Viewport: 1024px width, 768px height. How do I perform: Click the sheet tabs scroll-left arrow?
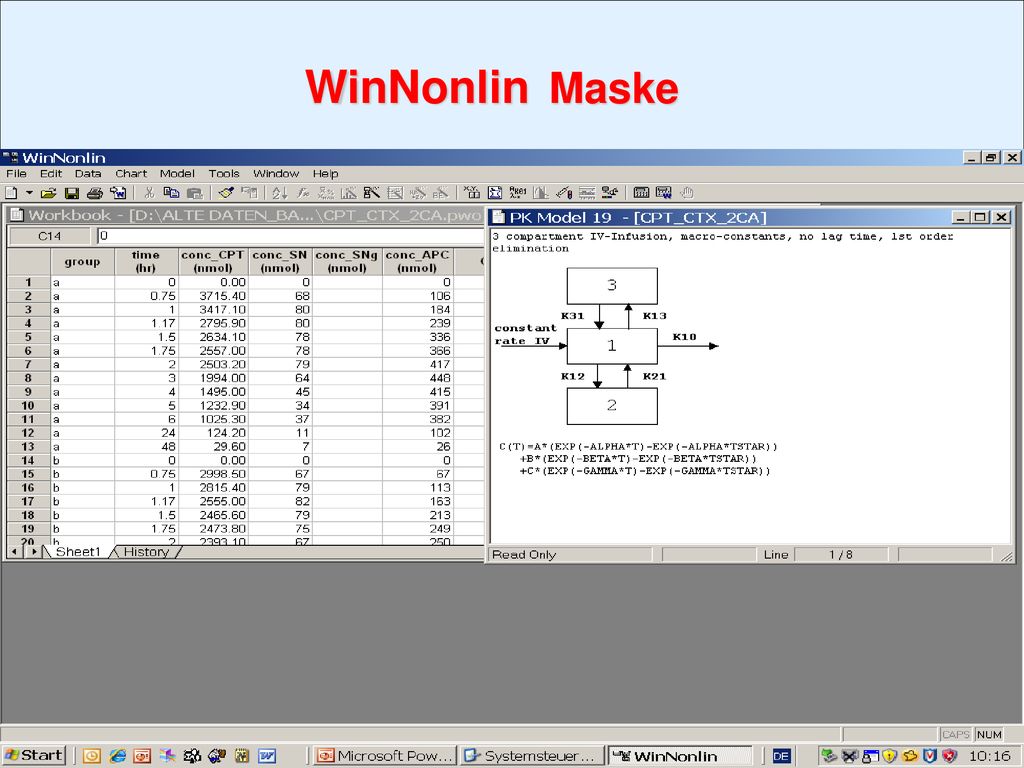coord(14,552)
